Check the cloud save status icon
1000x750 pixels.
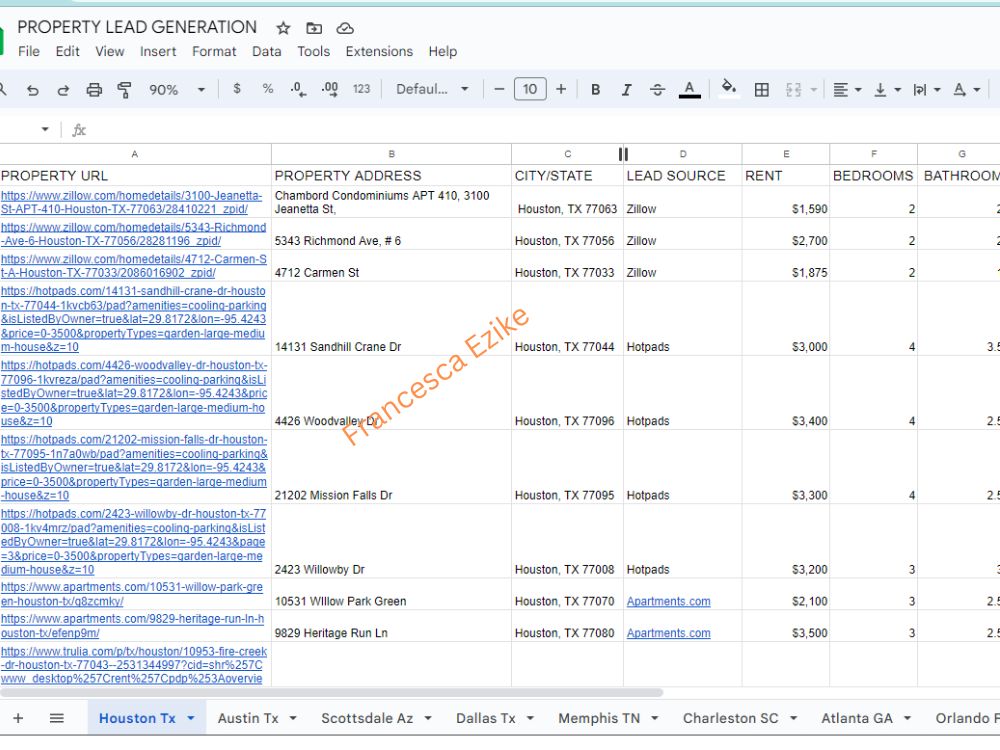click(x=345, y=28)
